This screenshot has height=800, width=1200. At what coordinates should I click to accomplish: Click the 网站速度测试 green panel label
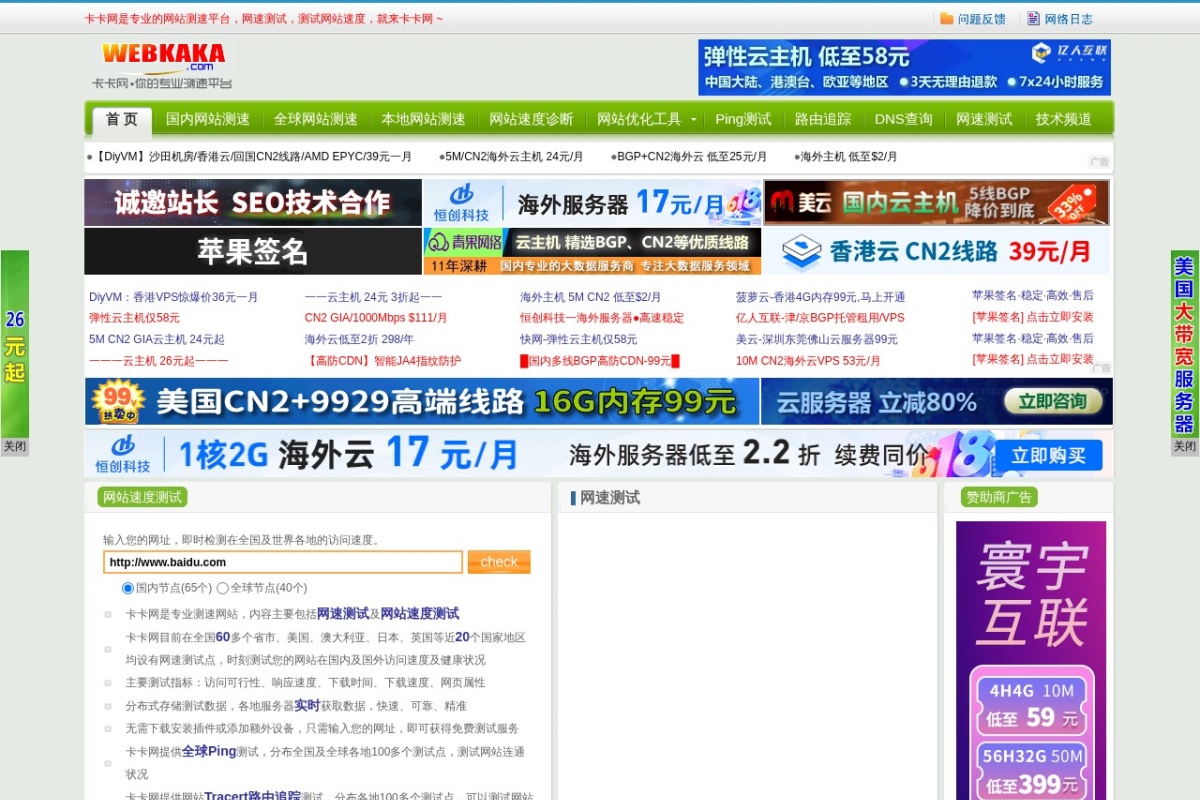[x=143, y=497]
